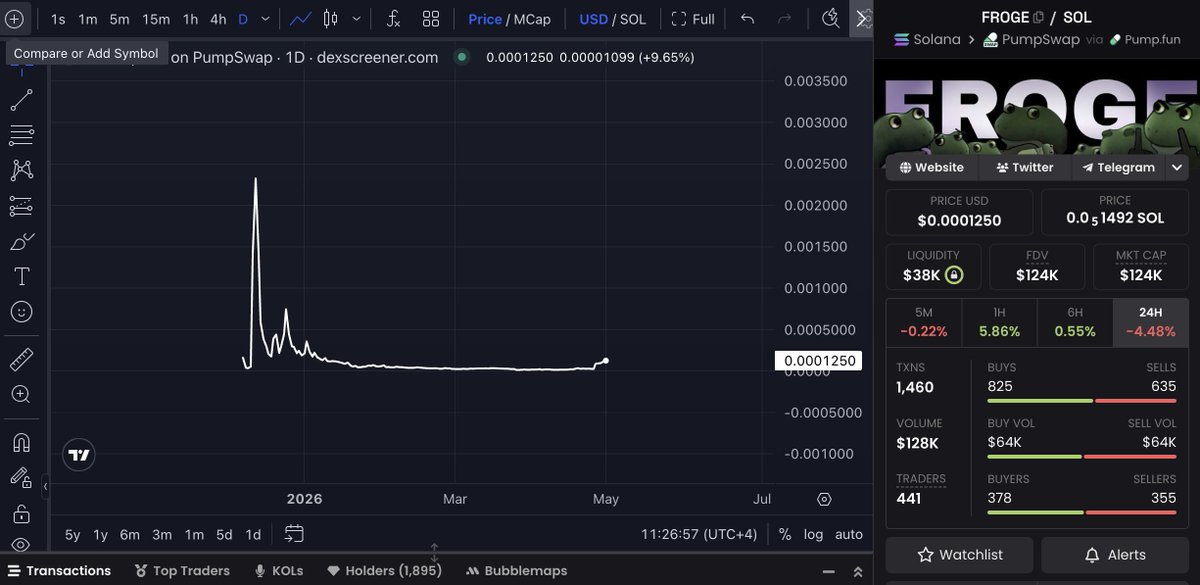The height and width of the screenshot is (585, 1200).
Task: Toggle magnet mode
Action: pyautogui.click(x=21, y=442)
